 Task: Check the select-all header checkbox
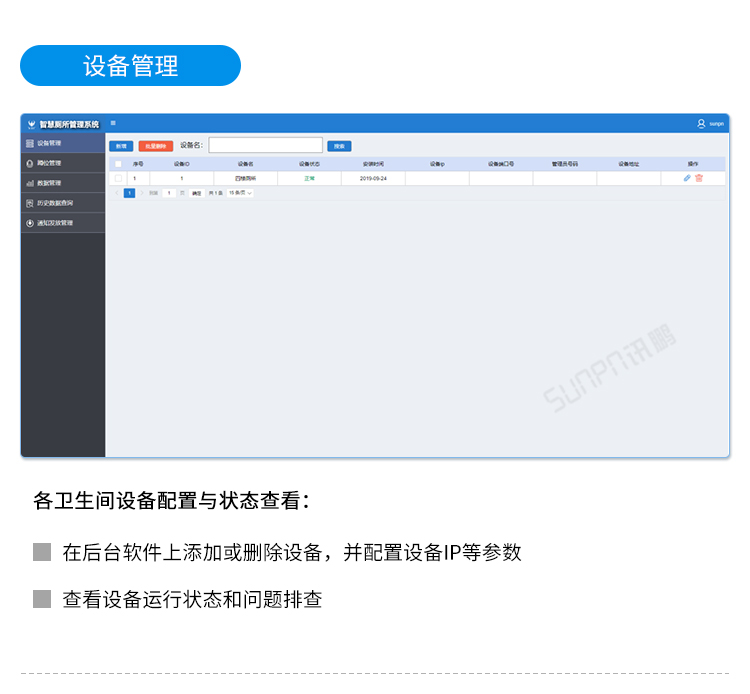(118, 164)
